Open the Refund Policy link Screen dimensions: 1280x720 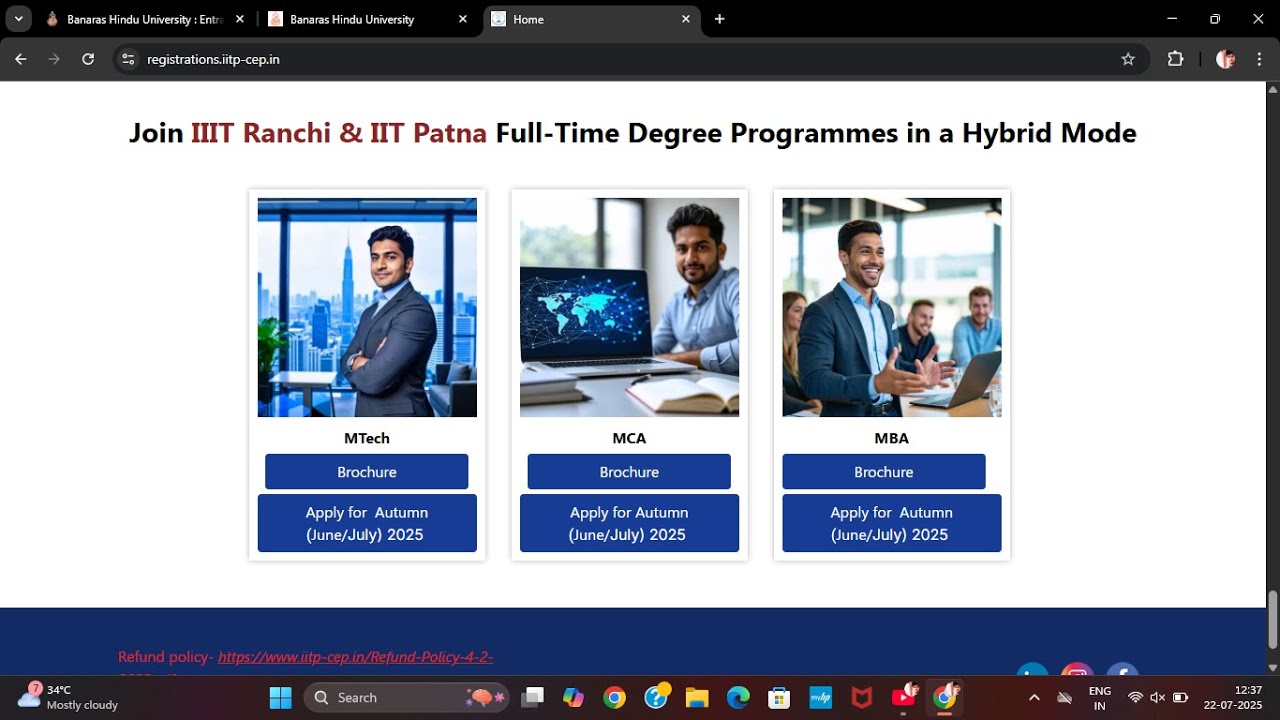coord(355,657)
